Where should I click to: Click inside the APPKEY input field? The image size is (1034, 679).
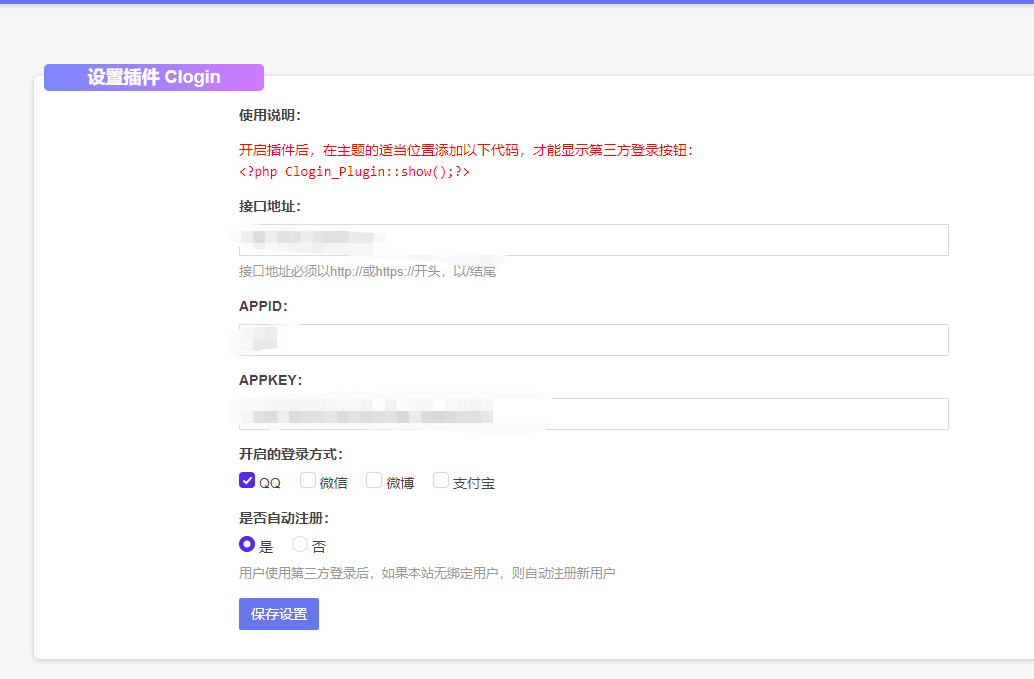(592, 414)
